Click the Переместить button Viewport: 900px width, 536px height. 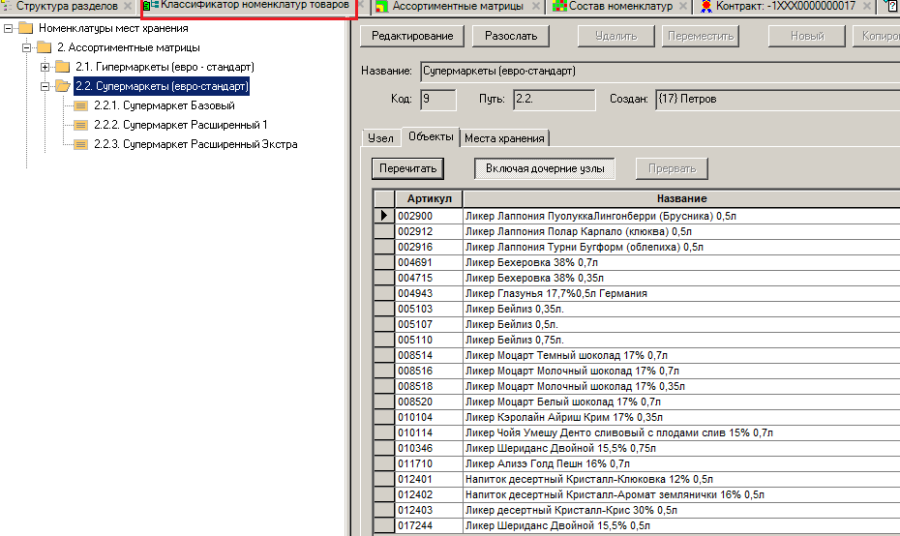tap(700, 36)
